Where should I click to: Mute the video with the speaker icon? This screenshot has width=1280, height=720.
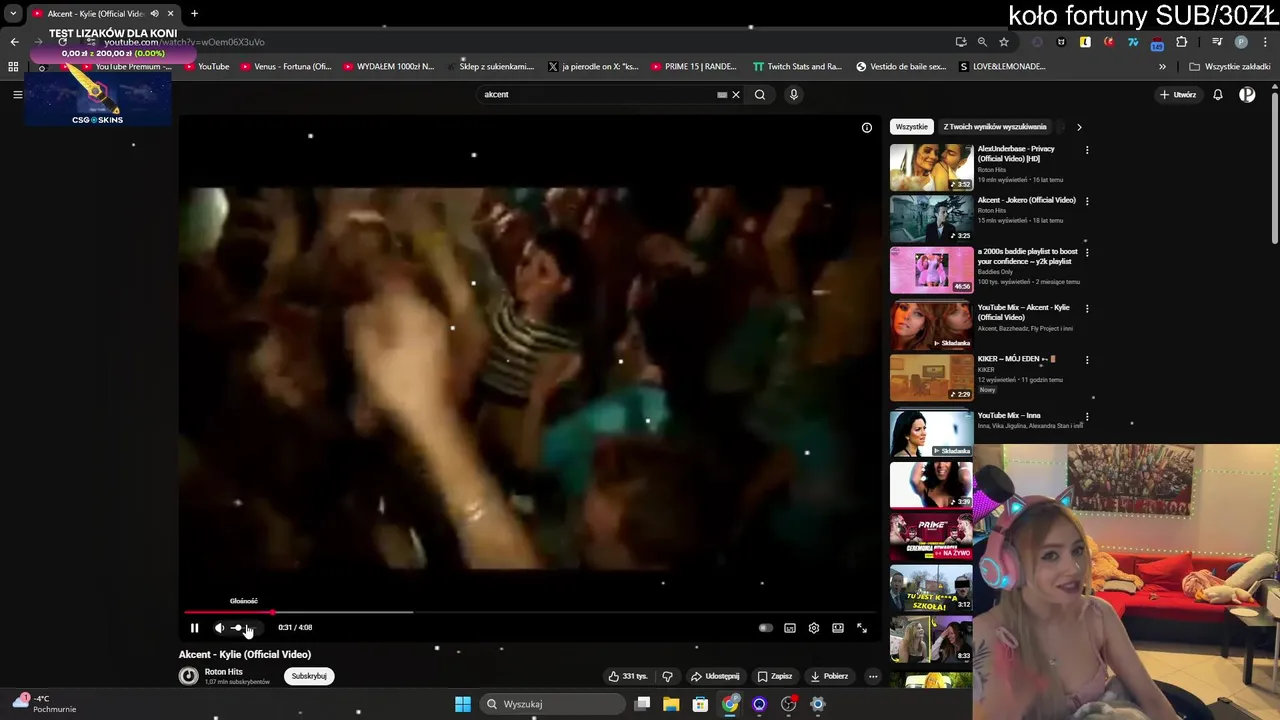pos(219,628)
